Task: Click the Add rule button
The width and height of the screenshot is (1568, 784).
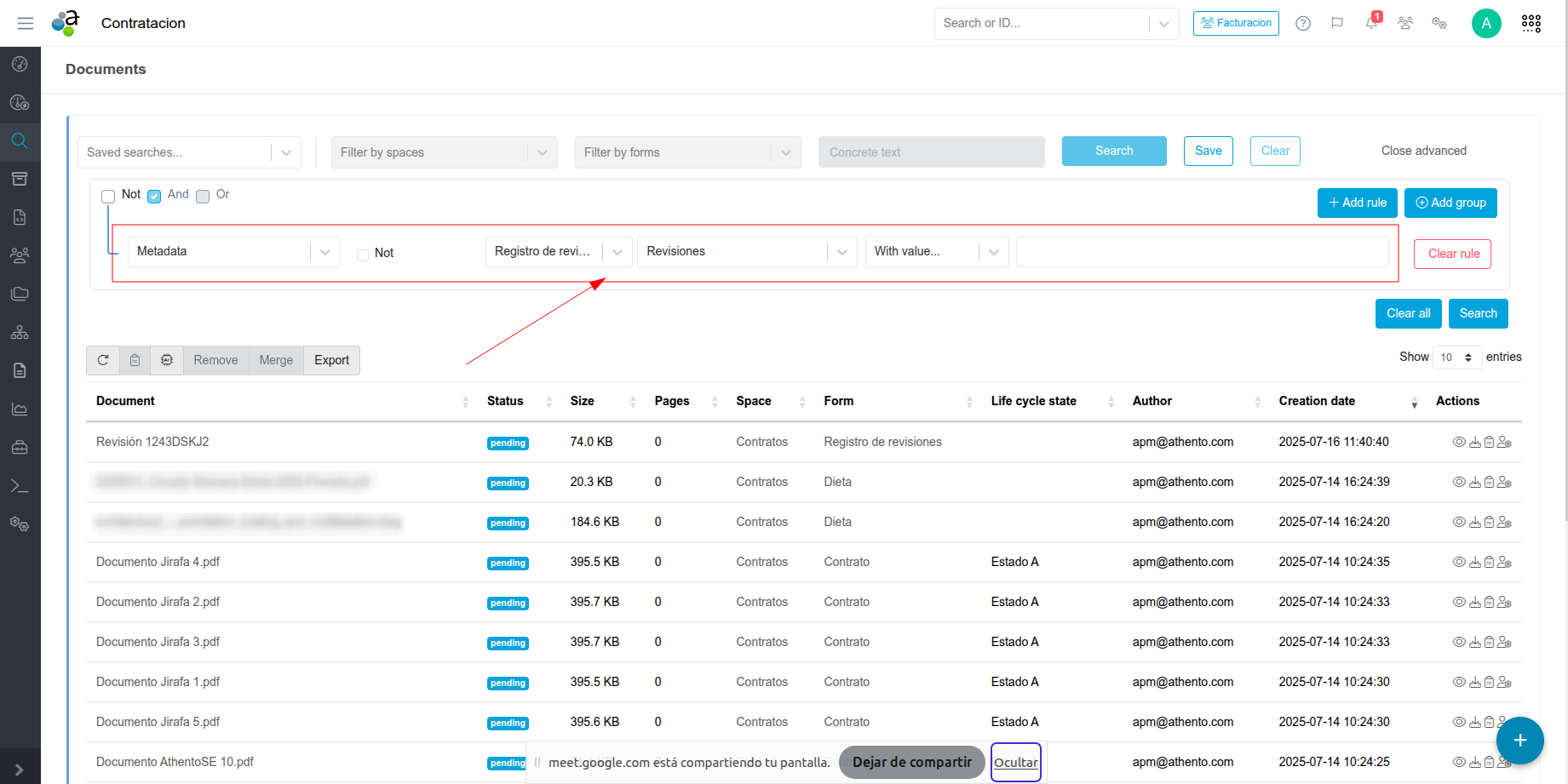Action: (x=1357, y=203)
